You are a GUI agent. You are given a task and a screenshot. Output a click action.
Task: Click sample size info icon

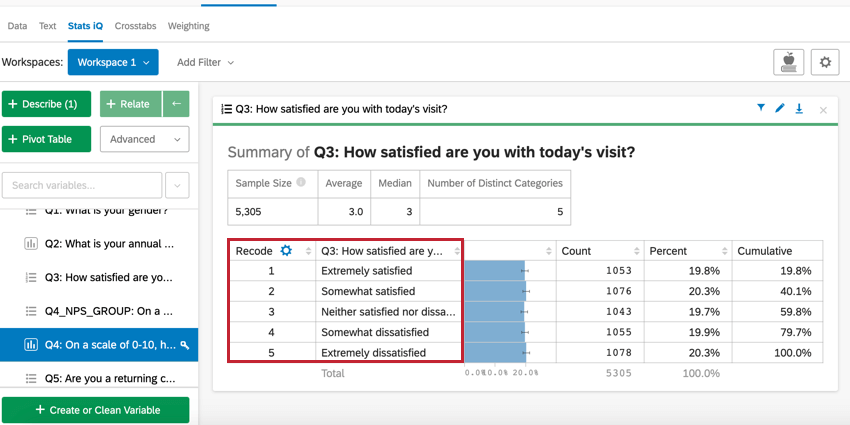[301, 183]
